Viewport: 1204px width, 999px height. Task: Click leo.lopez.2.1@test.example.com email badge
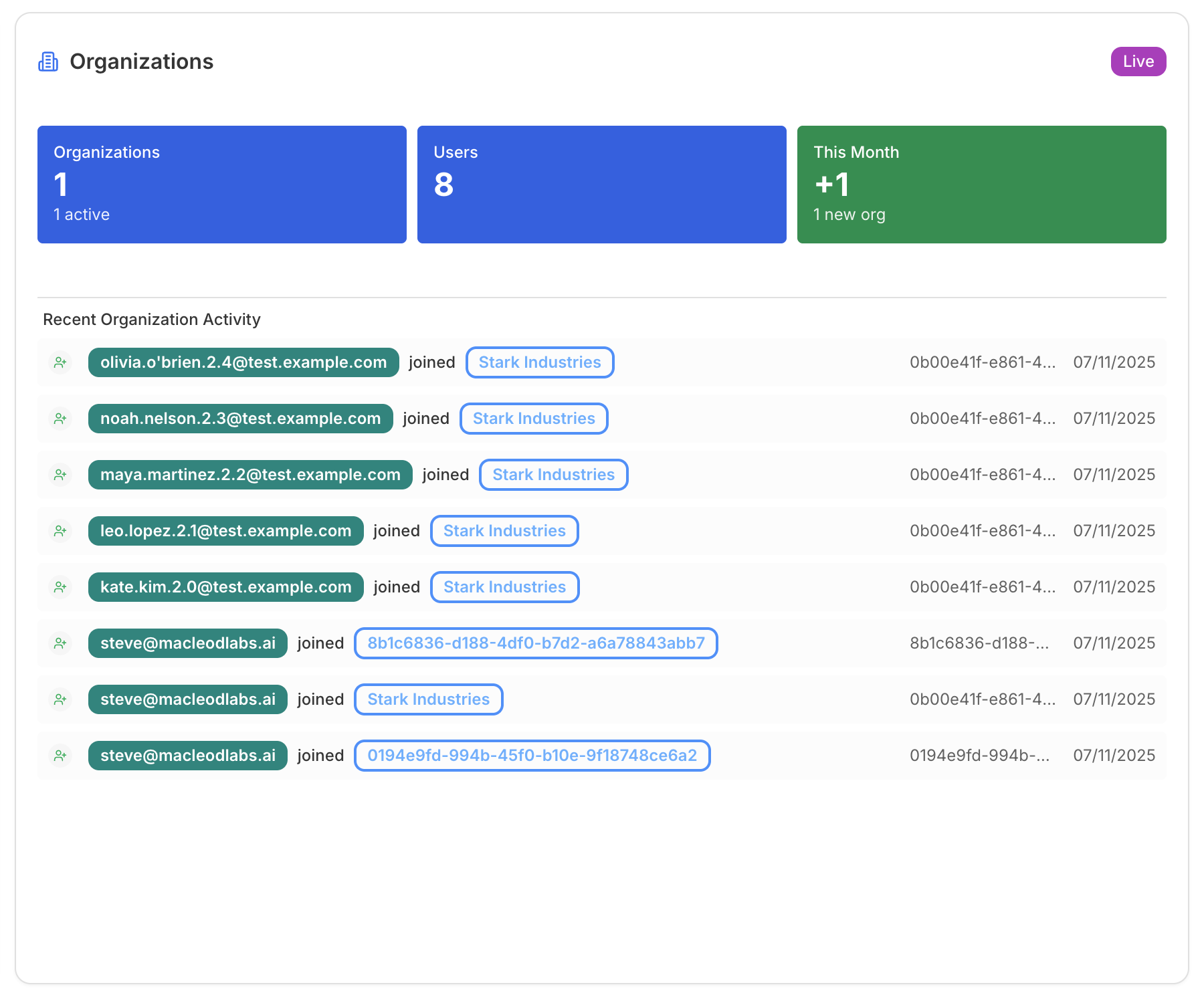pyautogui.click(x=225, y=531)
